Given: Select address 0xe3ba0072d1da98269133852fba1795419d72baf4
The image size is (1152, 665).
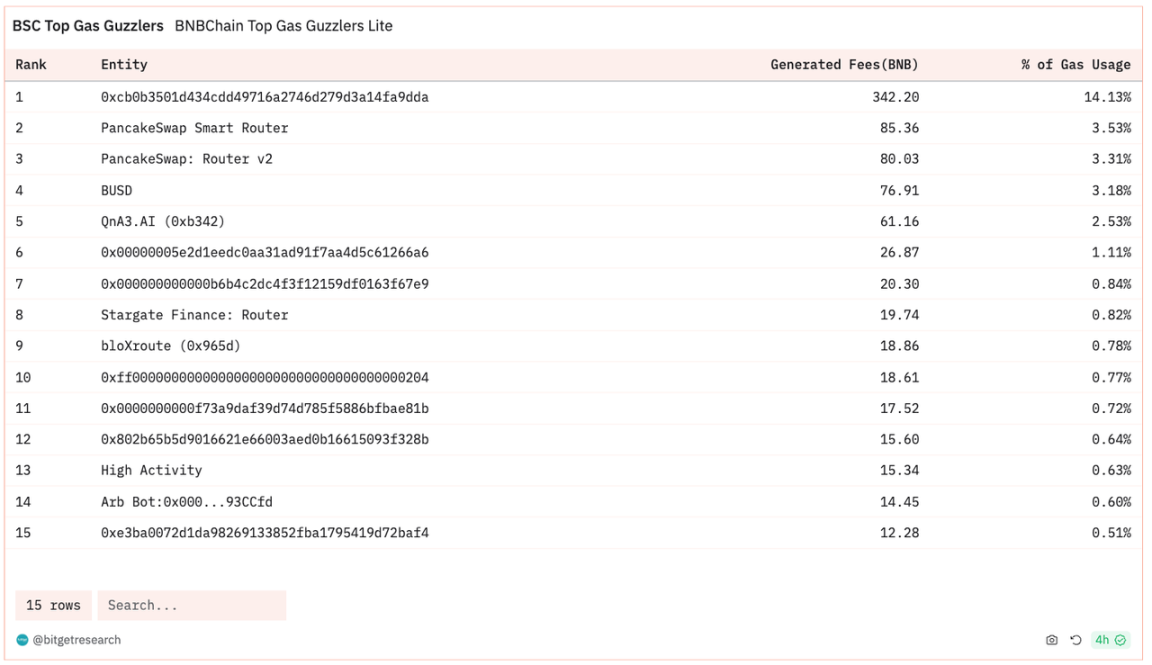Looking at the screenshot, I should click(x=264, y=533).
